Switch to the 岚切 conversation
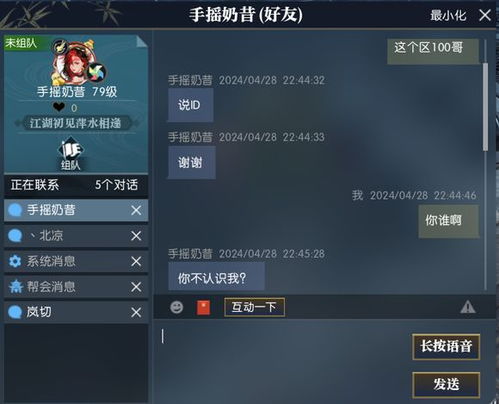The height and width of the screenshot is (404, 499). click(x=76, y=312)
